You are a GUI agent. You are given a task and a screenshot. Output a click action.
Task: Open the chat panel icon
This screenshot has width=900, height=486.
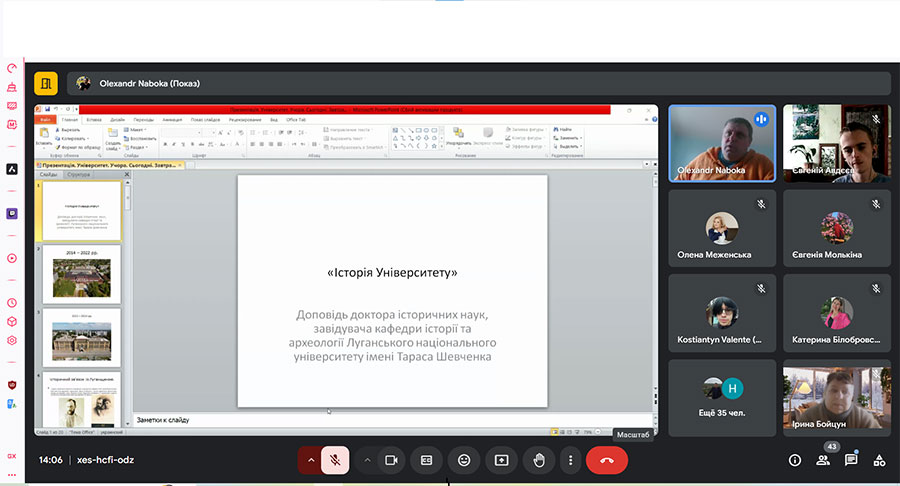point(851,460)
